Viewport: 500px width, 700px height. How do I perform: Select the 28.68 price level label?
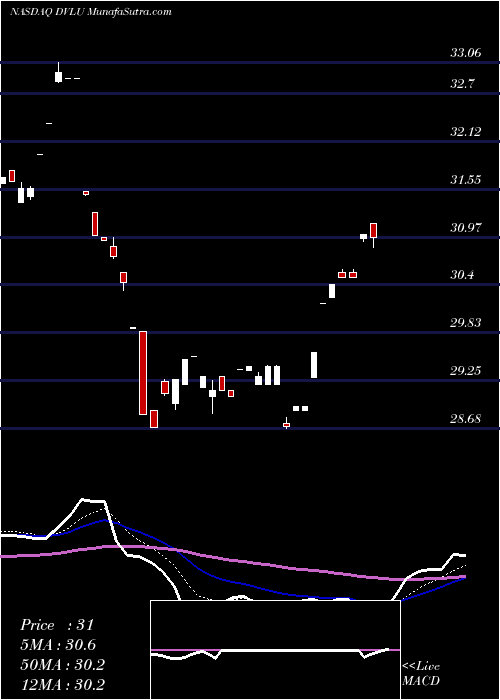(x=466, y=419)
